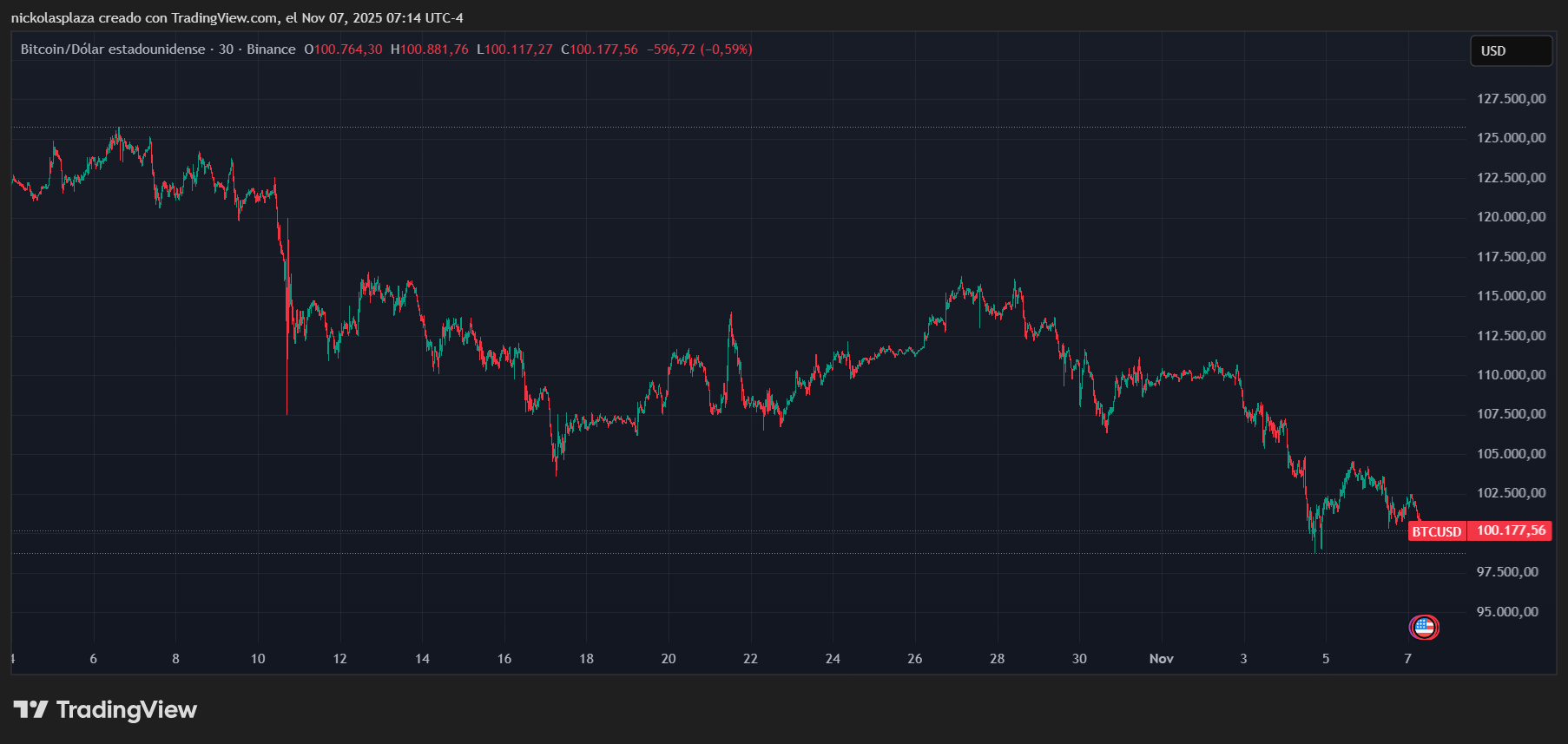Click the price change −596,72 (−0,59%)
This screenshot has width=1568, height=744.
(699, 49)
